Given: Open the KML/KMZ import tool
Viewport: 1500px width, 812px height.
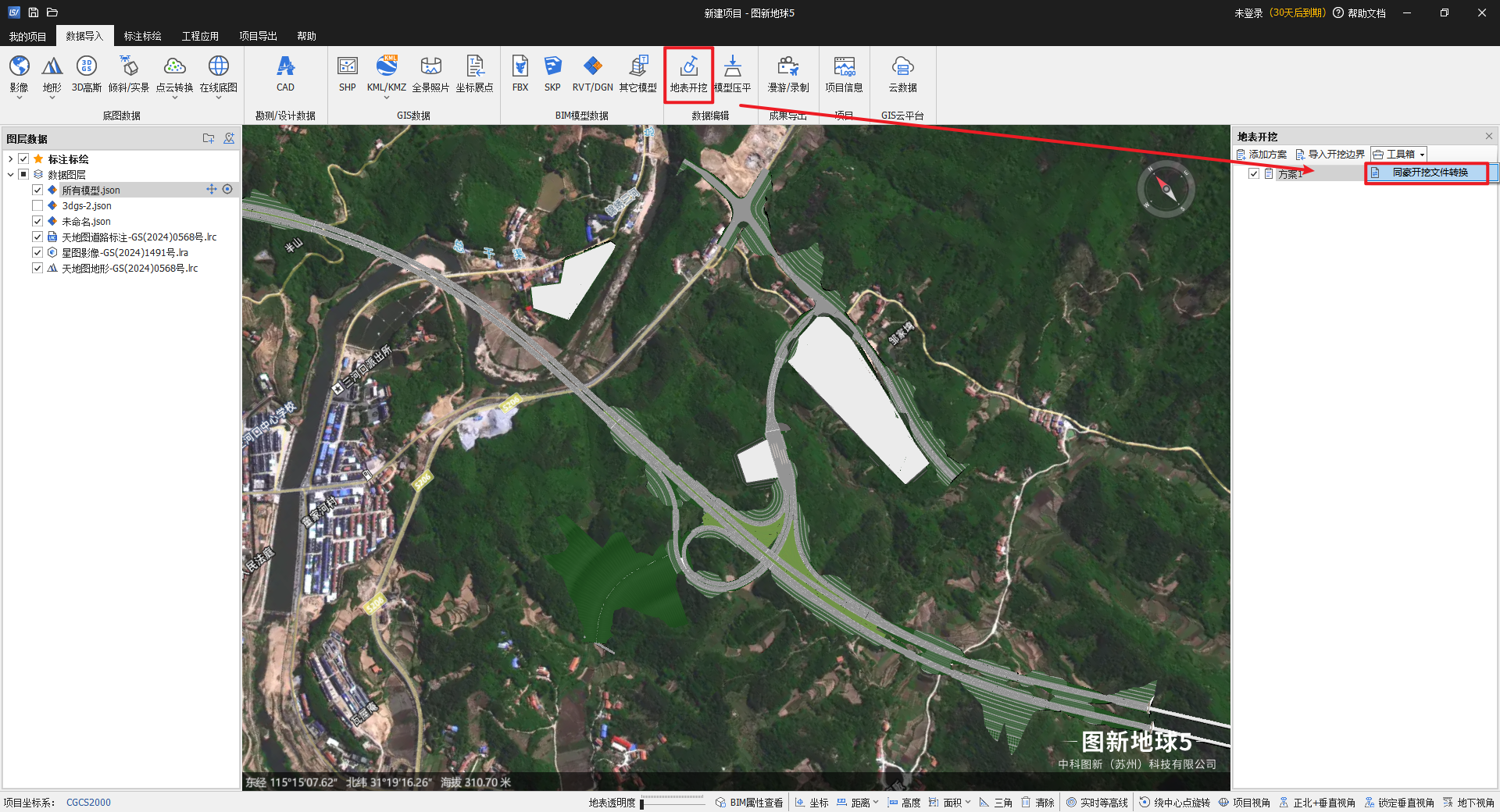Looking at the screenshot, I should click(x=386, y=74).
